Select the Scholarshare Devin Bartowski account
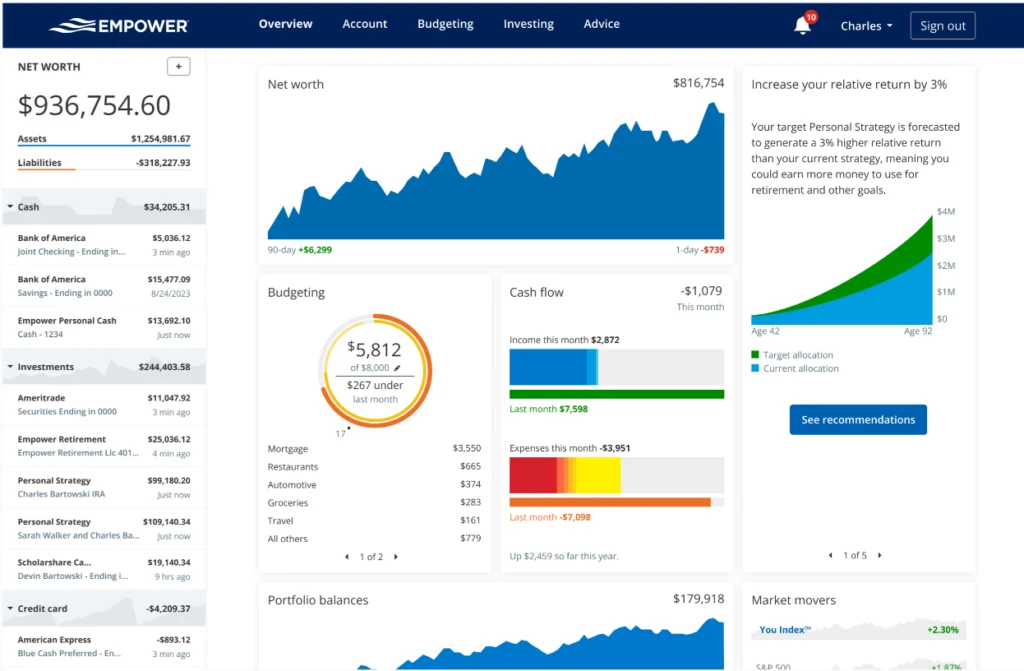The width and height of the screenshot is (1024, 671). pyautogui.click(x=104, y=569)
